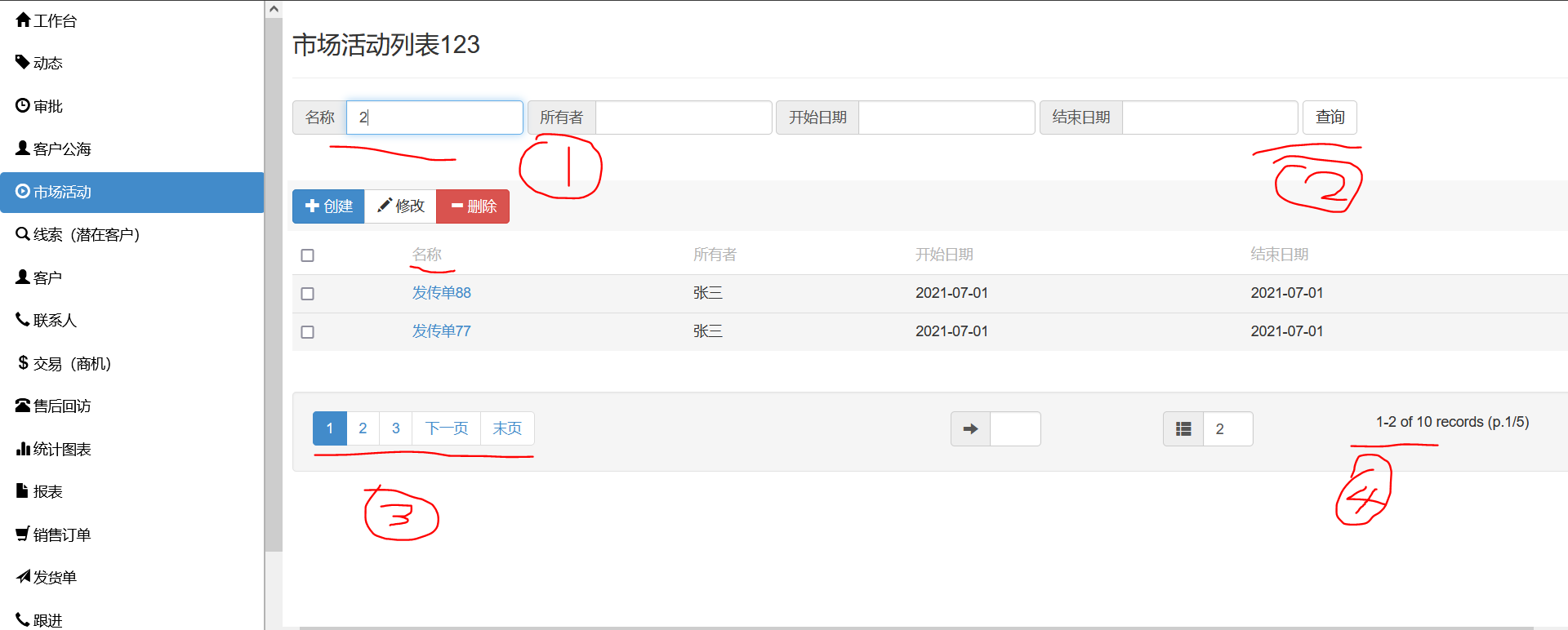Click the page-size input showing 2
This screenshot has height=630, width=1568.
click(x=1227, y=428)
